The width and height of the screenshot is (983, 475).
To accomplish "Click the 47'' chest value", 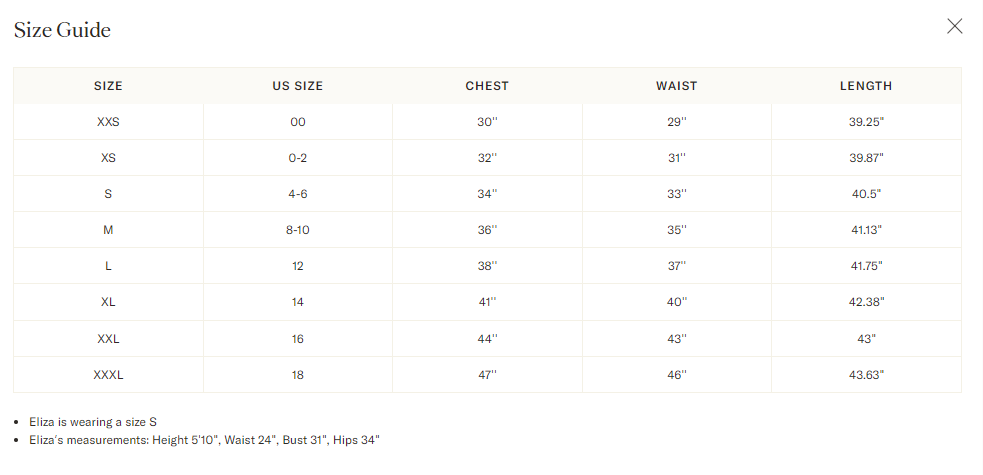I will pos(487,375).
